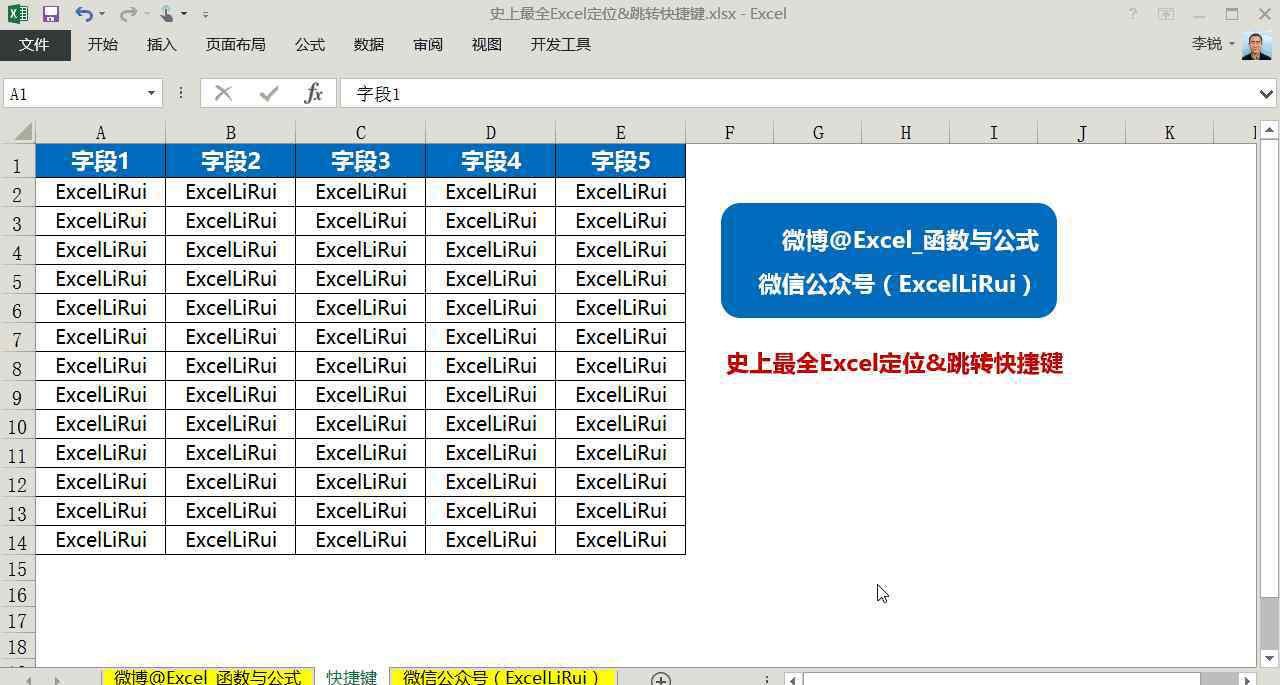This screenshot has width=1280, height=685.
Task: Select column C header
Action: (x=360, y=132)
